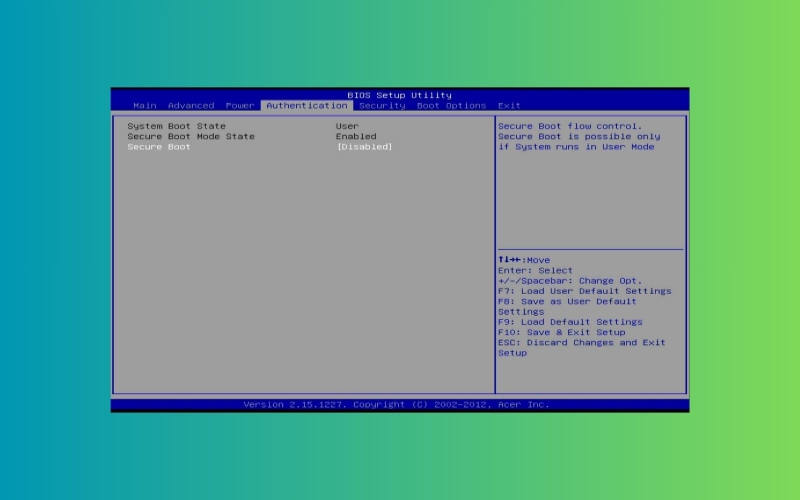Click the System Boot State label
Viewport: 800px width, 500px height.
click(176, 126)
